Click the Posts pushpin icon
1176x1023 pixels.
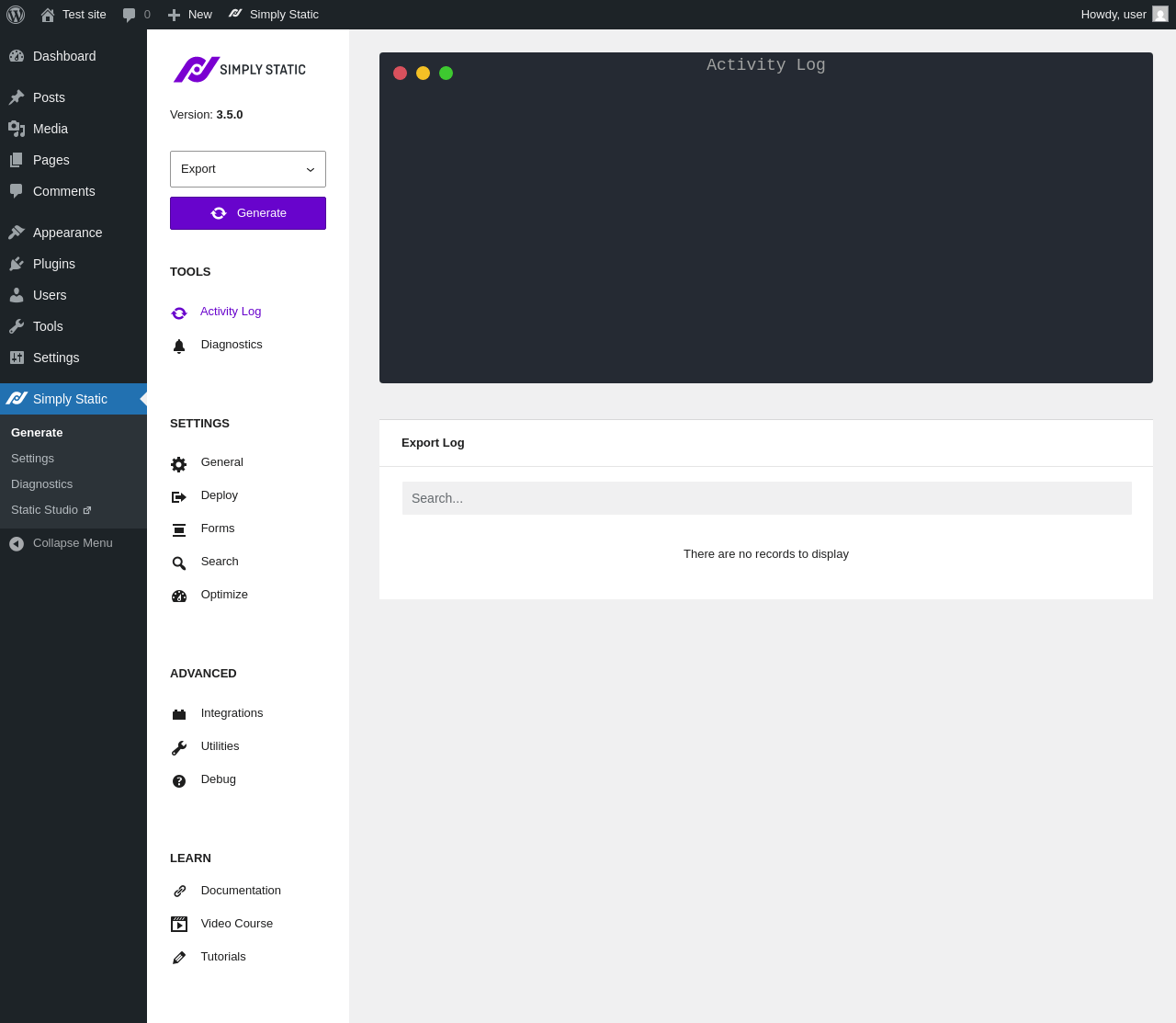point(17,97)
